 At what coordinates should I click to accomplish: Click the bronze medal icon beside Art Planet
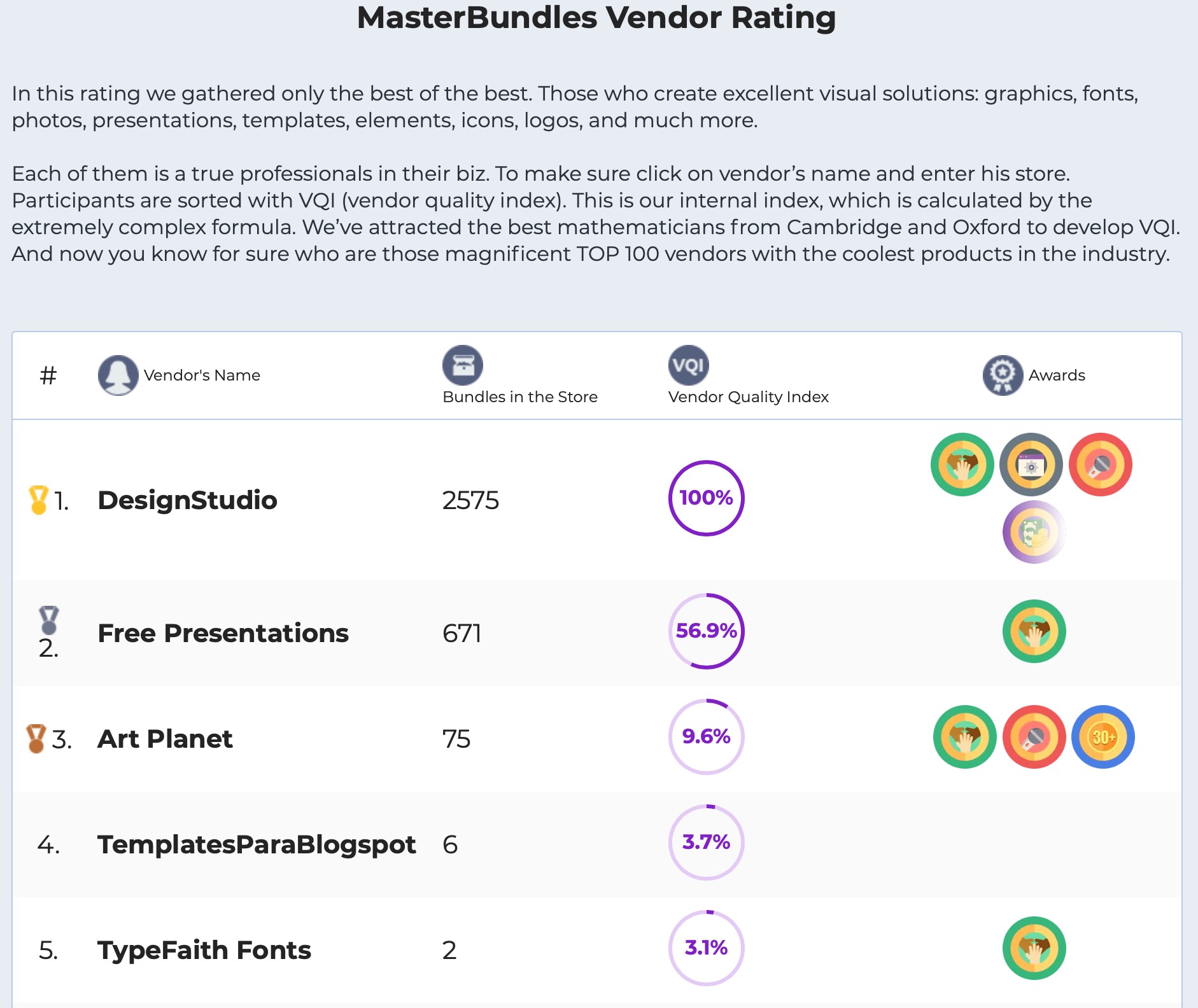36,738
